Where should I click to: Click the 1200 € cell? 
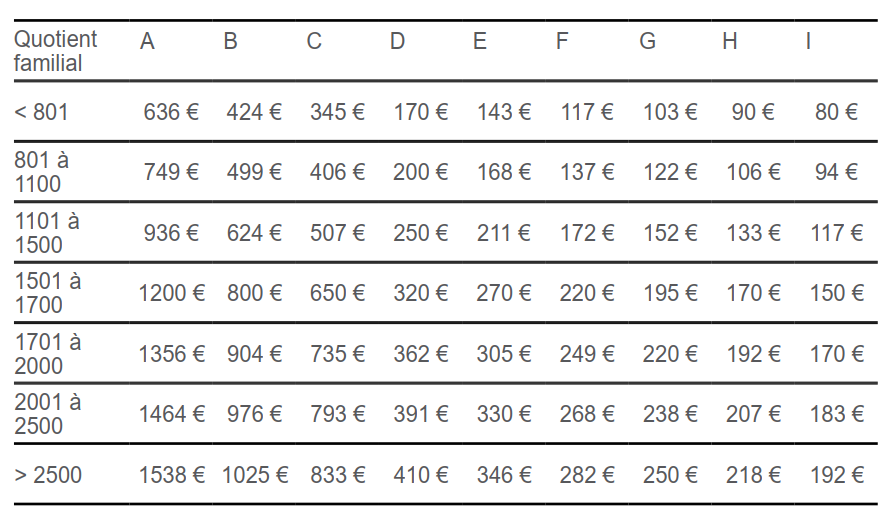[171, 293]
